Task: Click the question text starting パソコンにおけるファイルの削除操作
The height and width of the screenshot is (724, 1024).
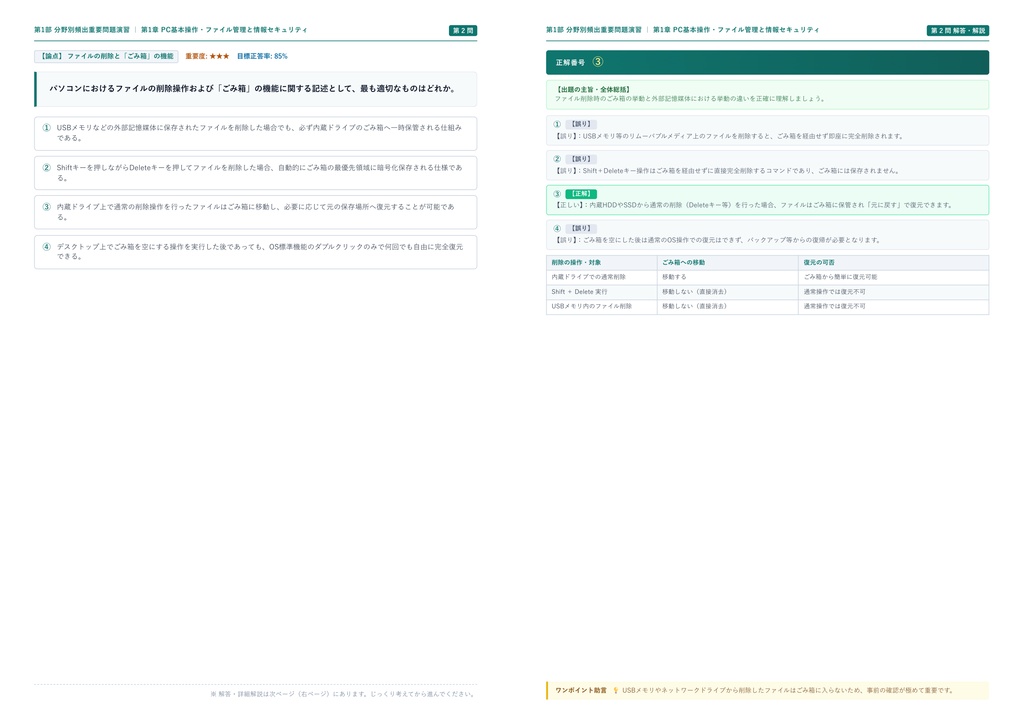Action: coord(253,89)
